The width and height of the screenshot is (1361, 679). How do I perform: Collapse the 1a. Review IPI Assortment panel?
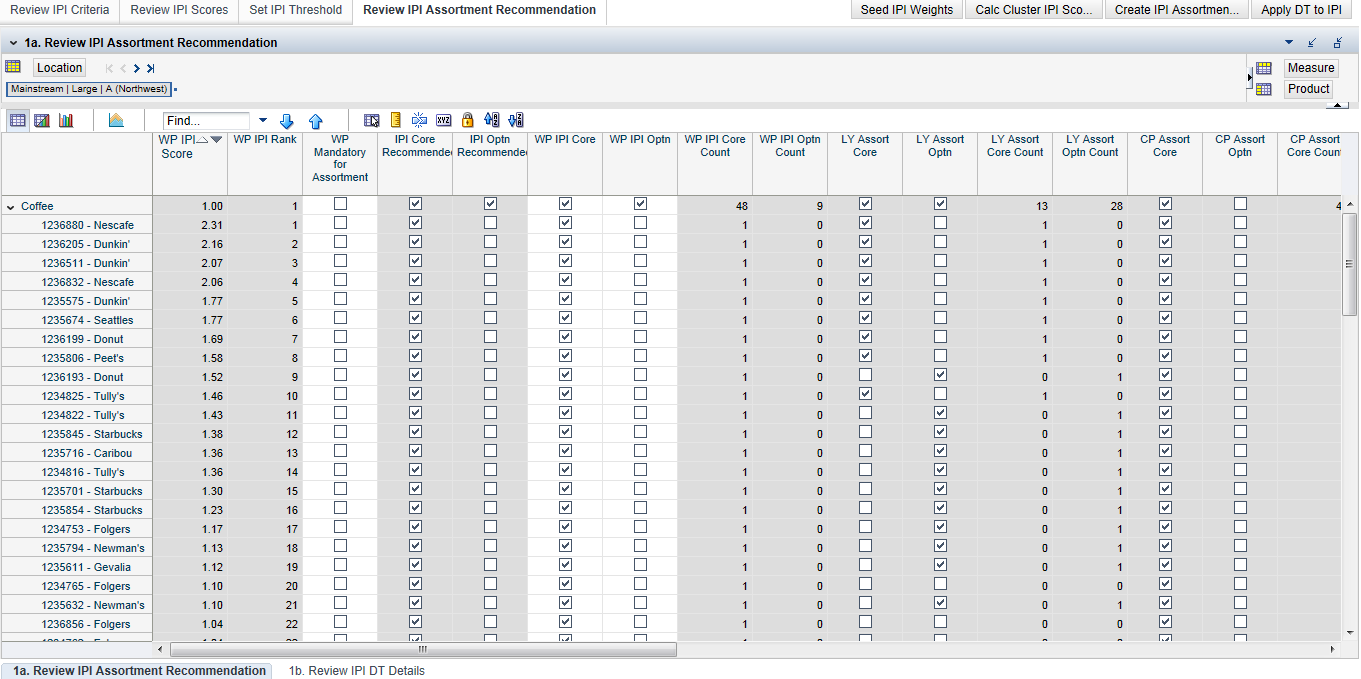(13, 43)
